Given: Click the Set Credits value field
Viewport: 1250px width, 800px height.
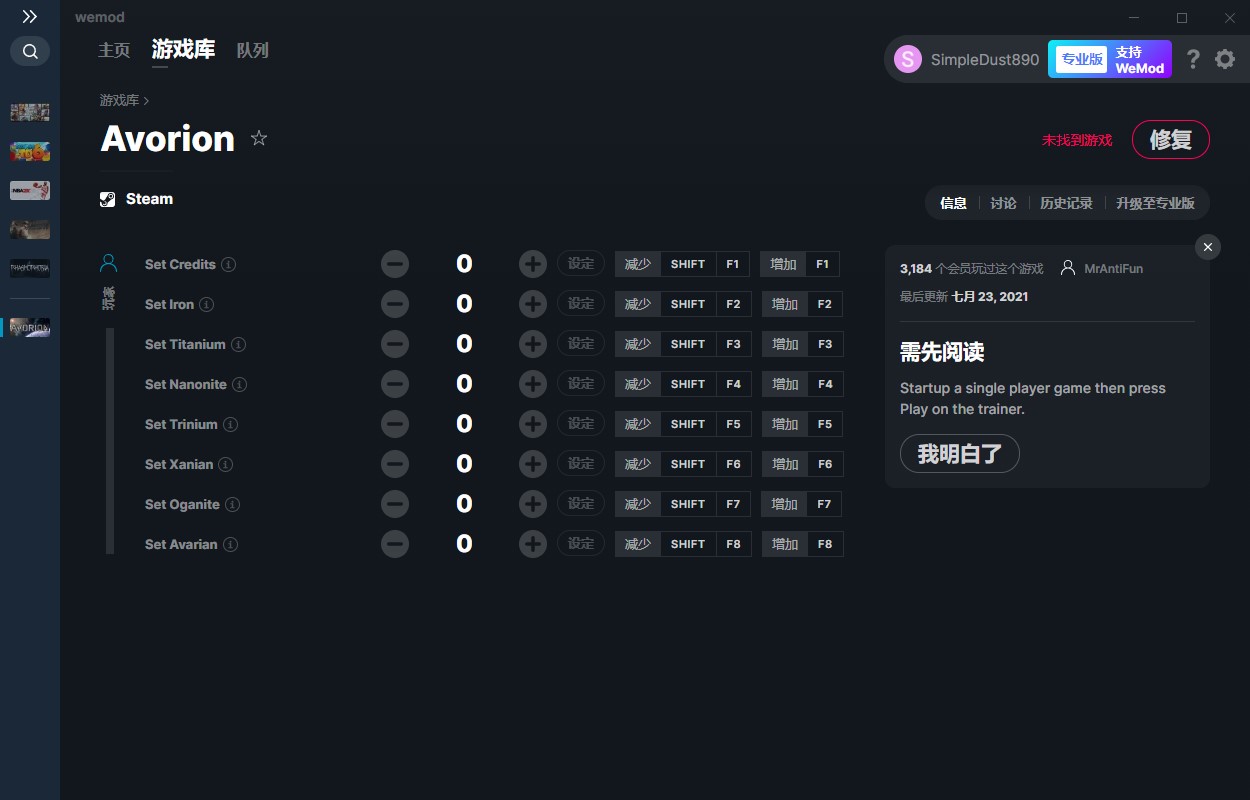Looking at the screenshot, I should 464,264.
